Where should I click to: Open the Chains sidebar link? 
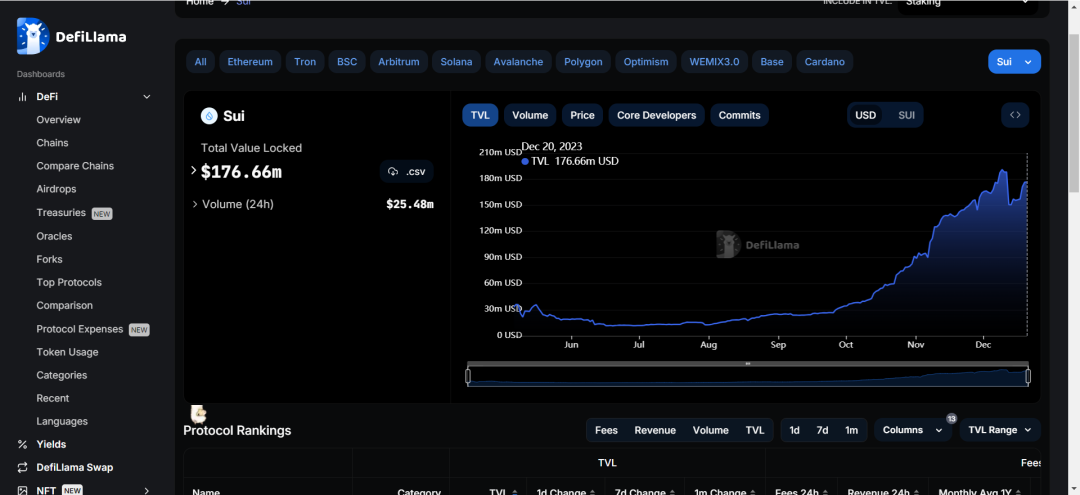point(52,143)
